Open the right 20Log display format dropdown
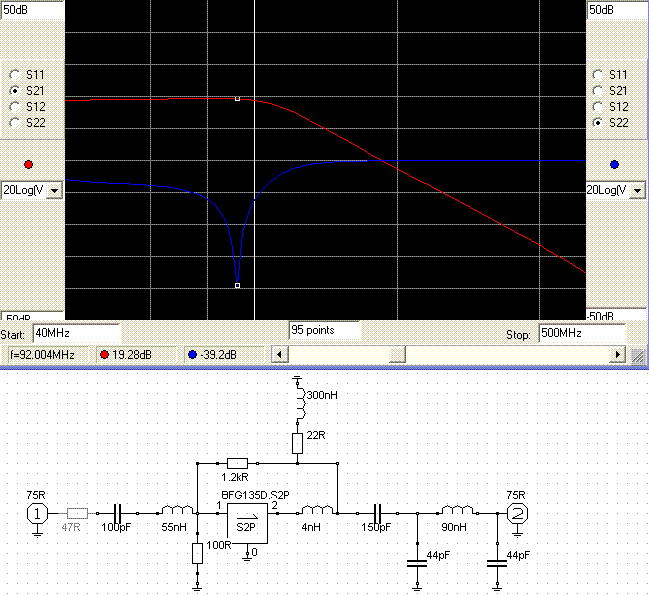Screen dimensions: 649x595 [637, 191]
